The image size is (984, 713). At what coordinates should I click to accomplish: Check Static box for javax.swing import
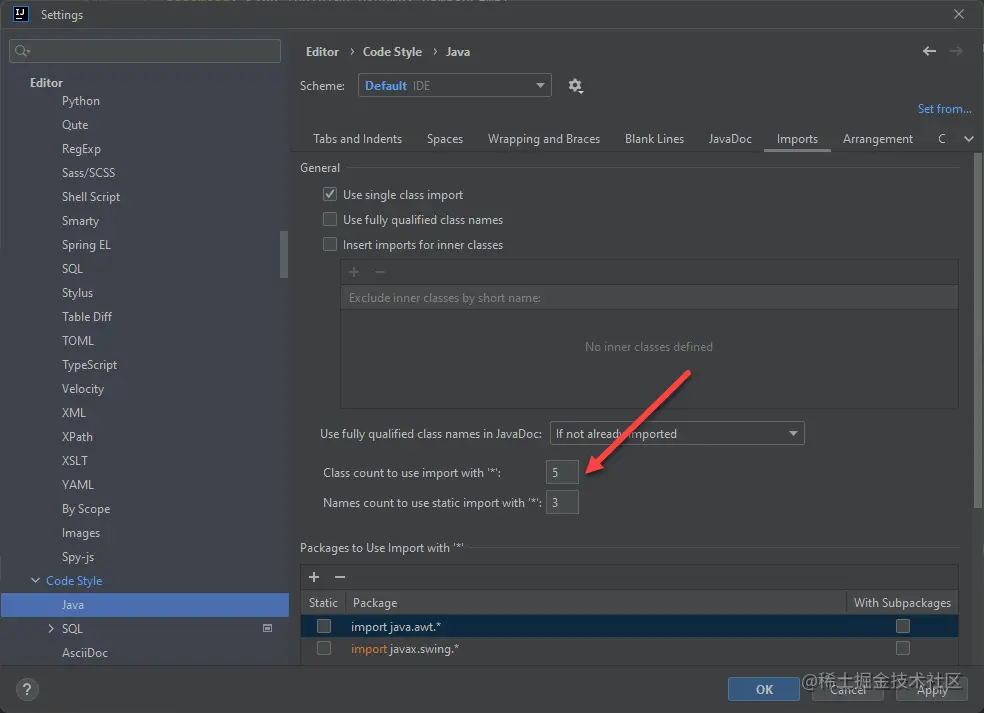324,648
